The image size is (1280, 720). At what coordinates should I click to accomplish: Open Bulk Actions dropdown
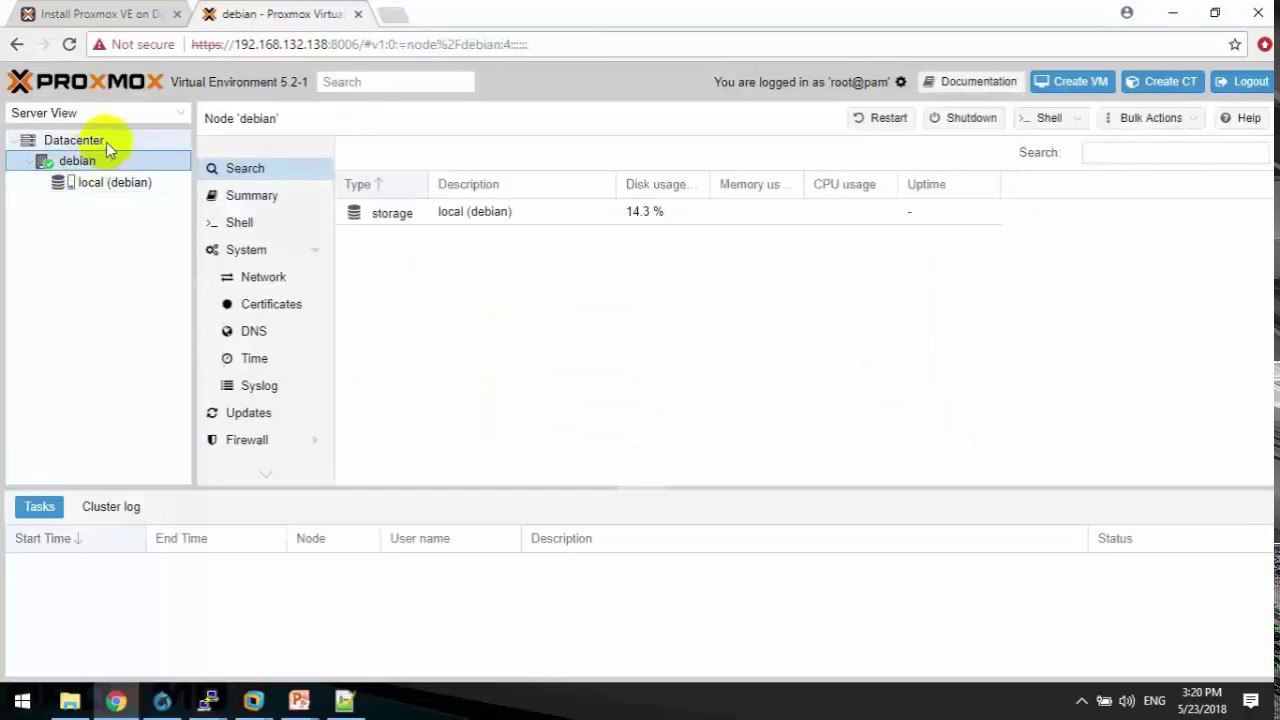point(1150,118)
